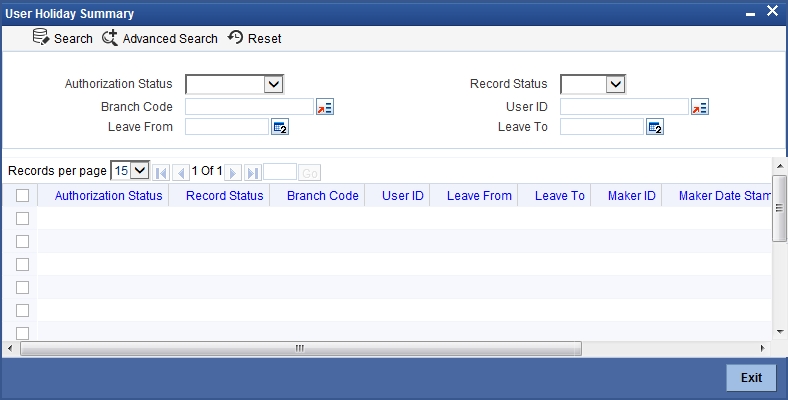Open the Leave To calendar picker
Image resolution: width=788 pixels, height=400 pixels.
click(655, 127)
